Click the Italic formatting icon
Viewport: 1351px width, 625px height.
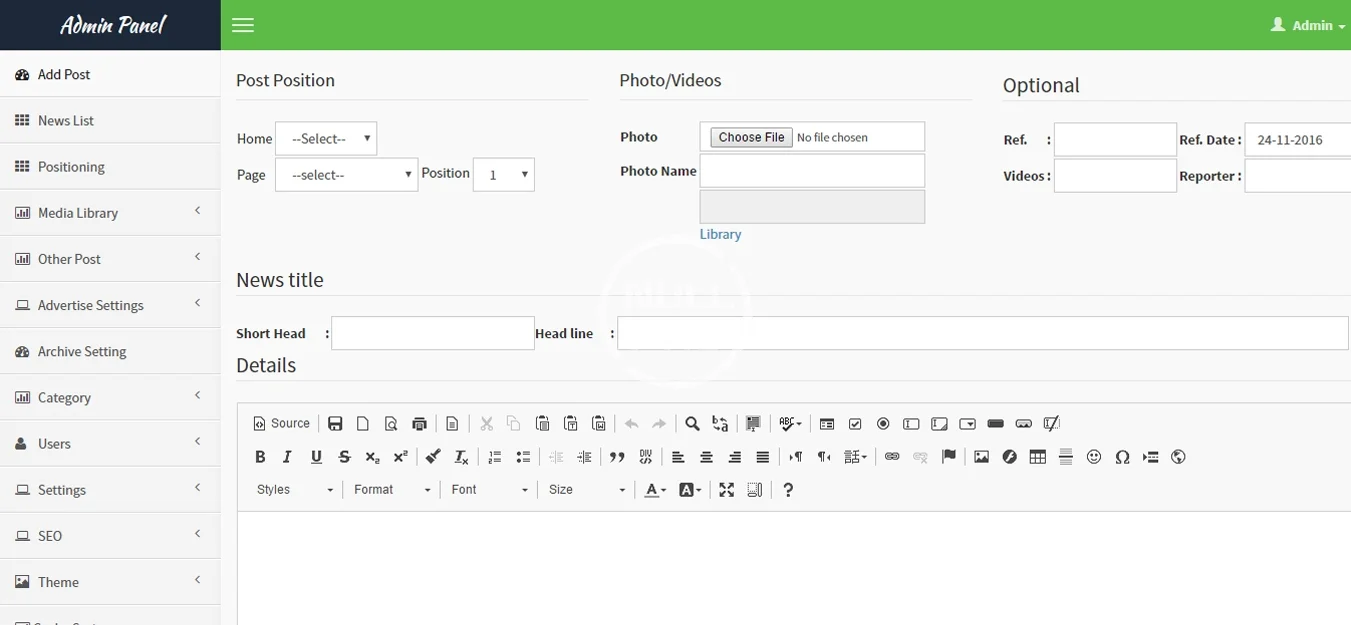coord(288,457)
